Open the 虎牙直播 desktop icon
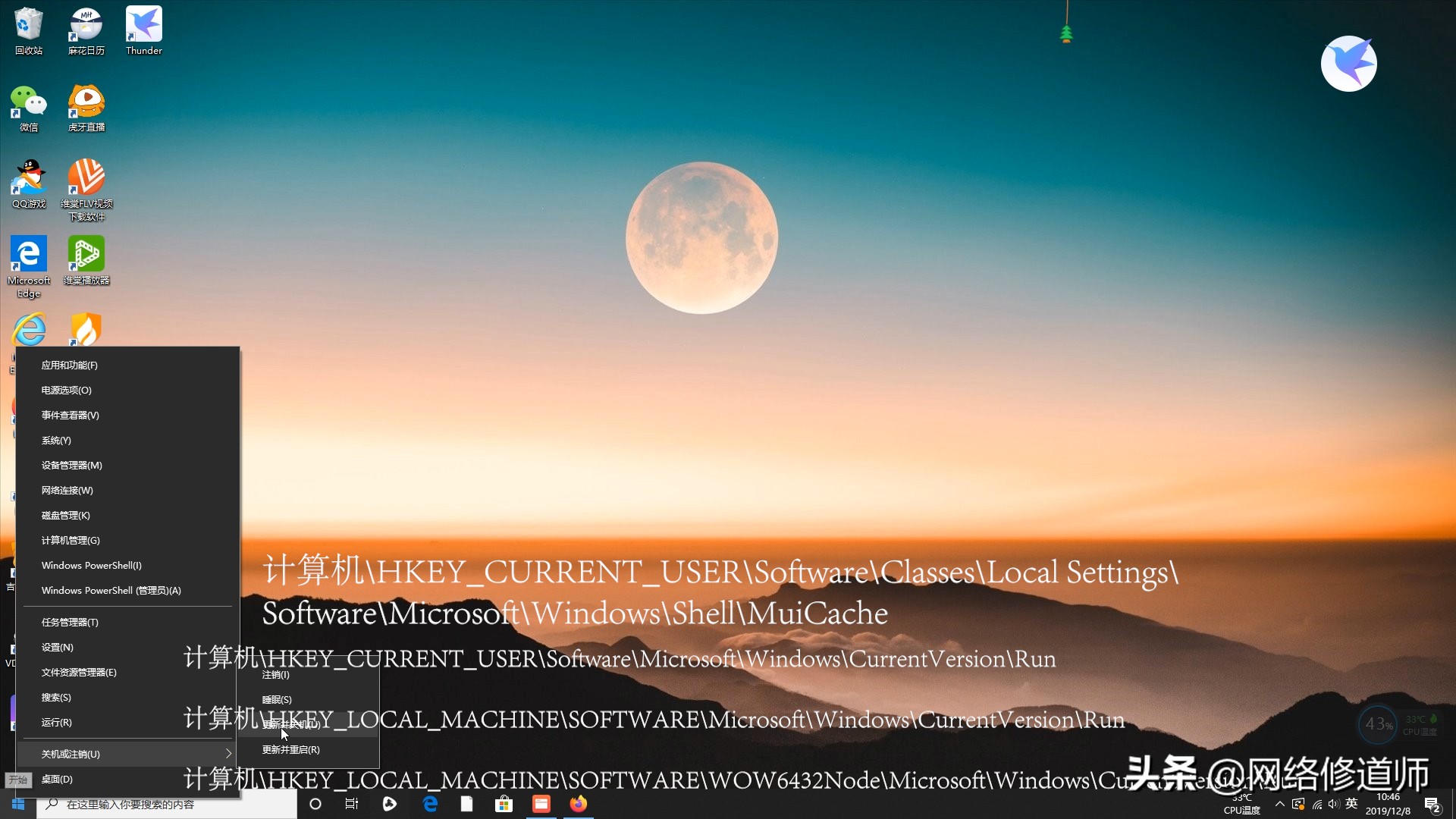 [86, 107]
